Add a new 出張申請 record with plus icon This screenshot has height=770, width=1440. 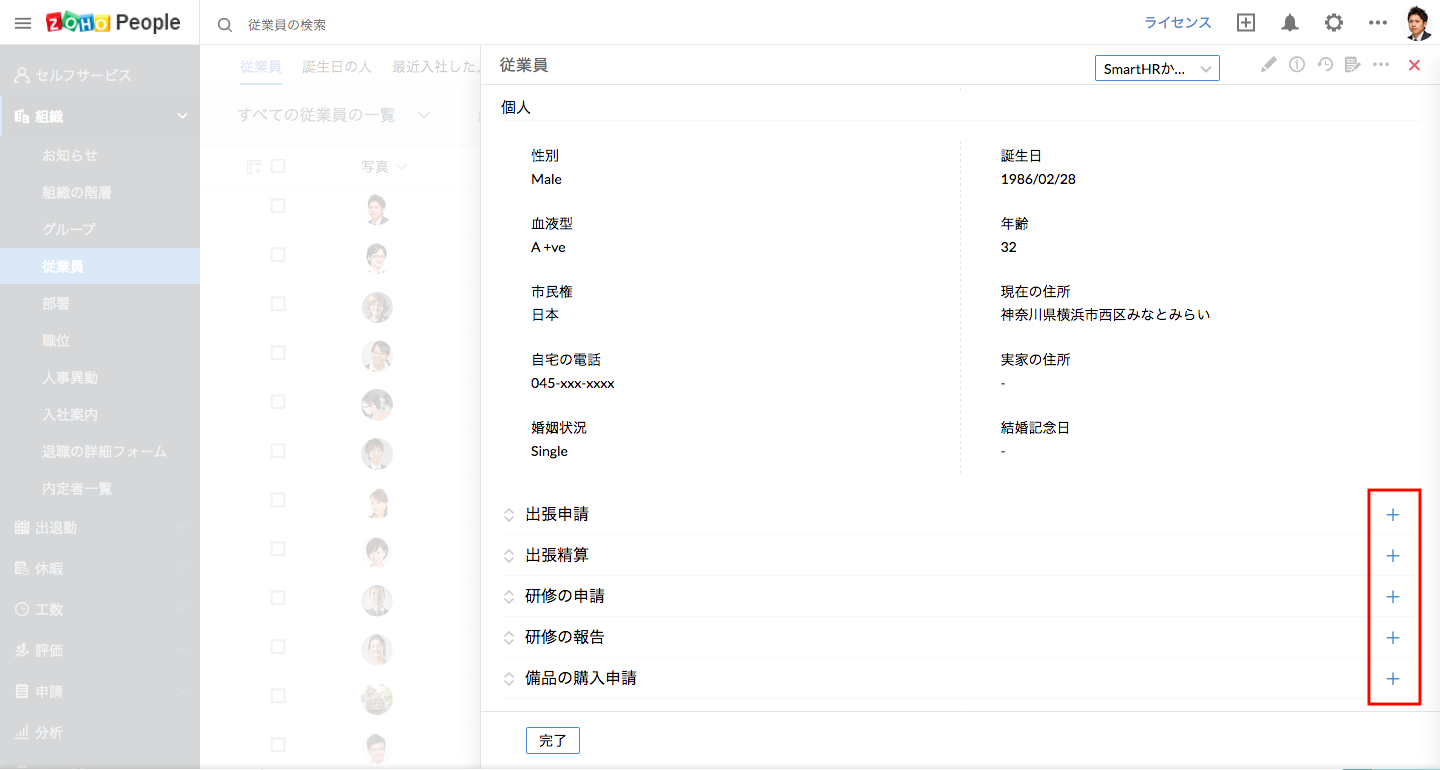pyautogui.click(x=1393, y=515)
